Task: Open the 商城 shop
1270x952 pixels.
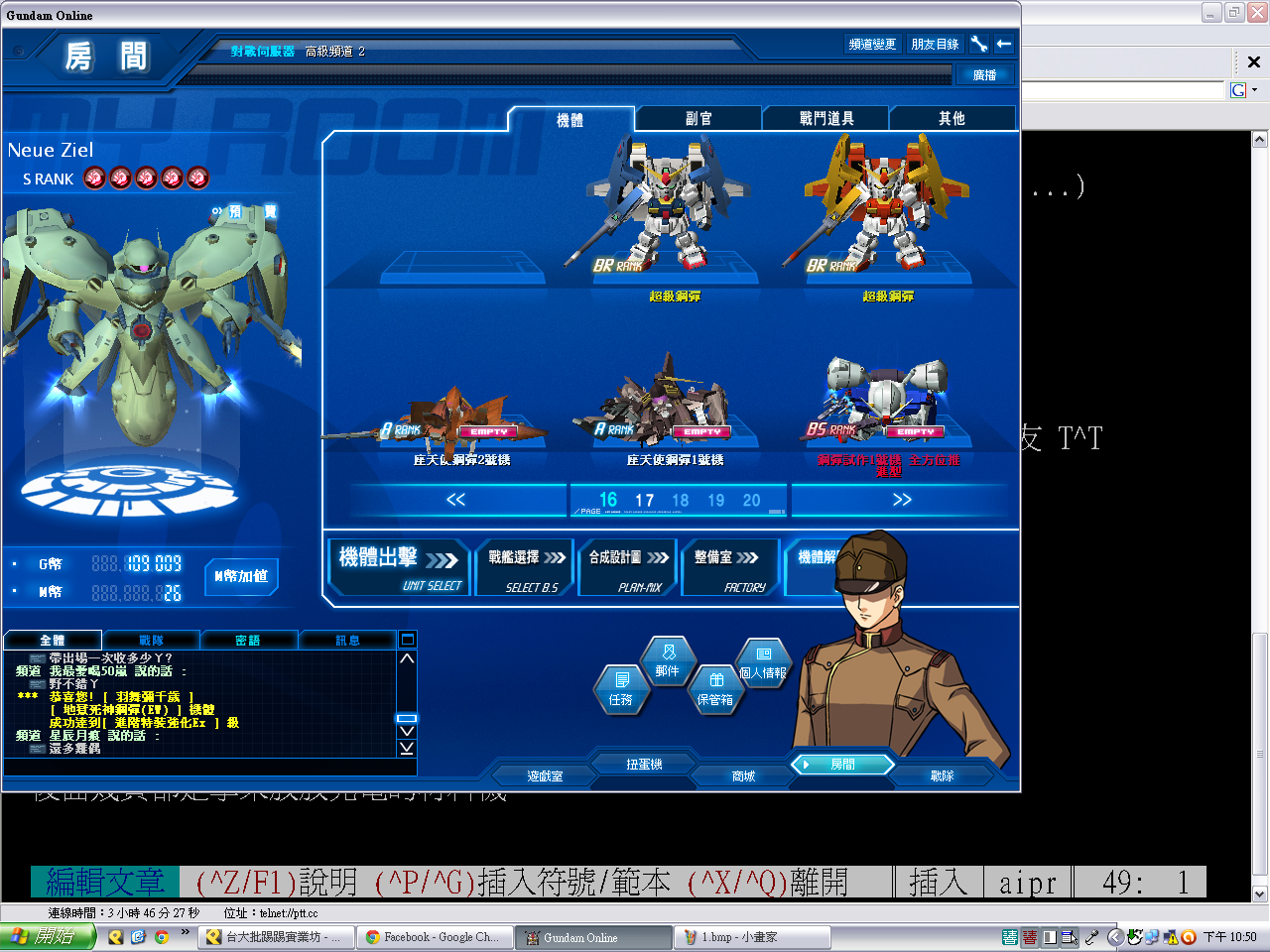Action: [743, 775]
